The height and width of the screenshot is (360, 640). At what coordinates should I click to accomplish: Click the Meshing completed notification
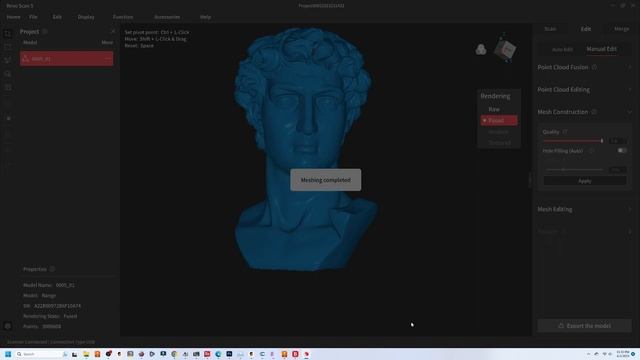coord(326,180)
